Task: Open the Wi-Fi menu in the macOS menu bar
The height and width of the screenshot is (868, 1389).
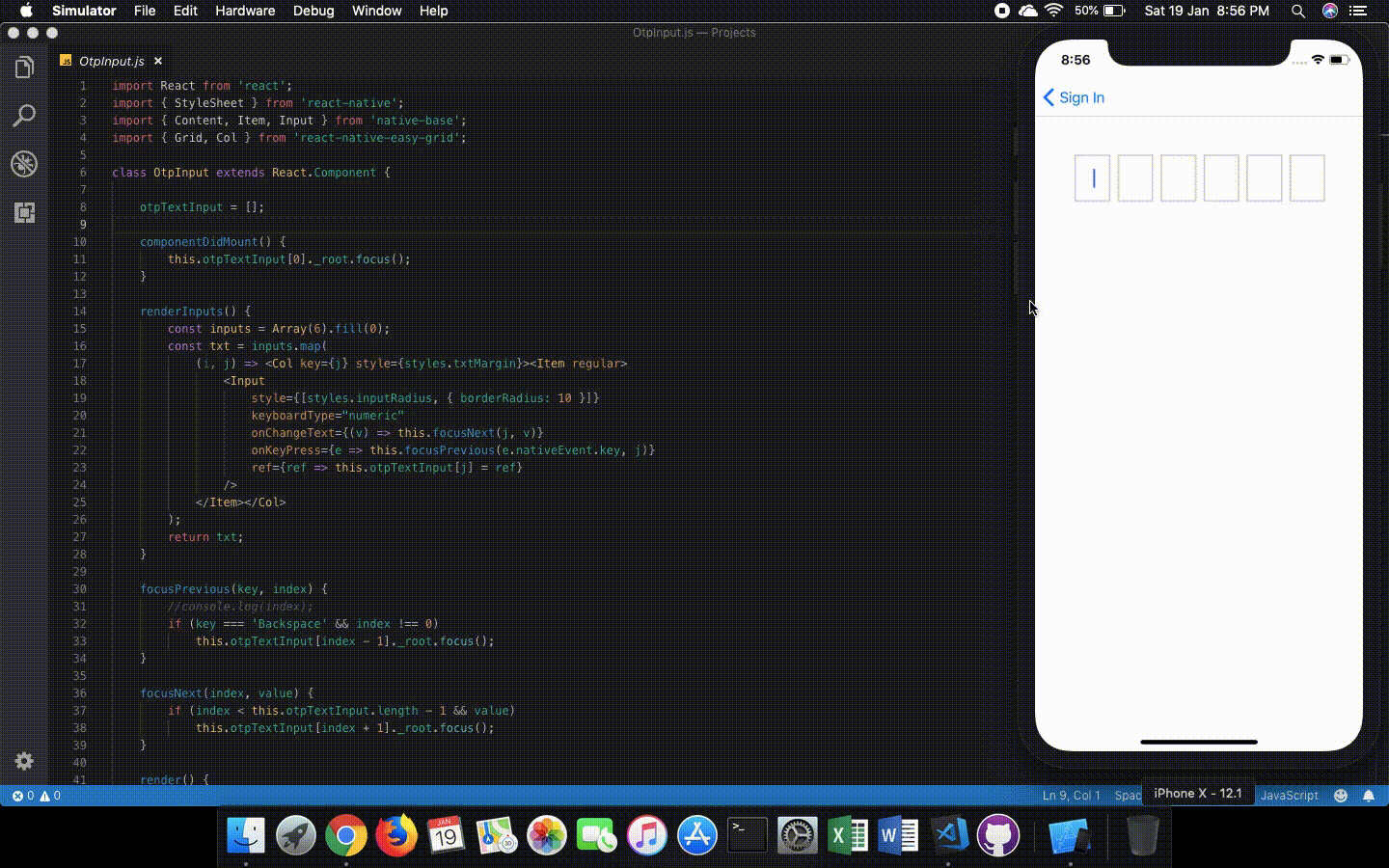Action: (1053, 11)
